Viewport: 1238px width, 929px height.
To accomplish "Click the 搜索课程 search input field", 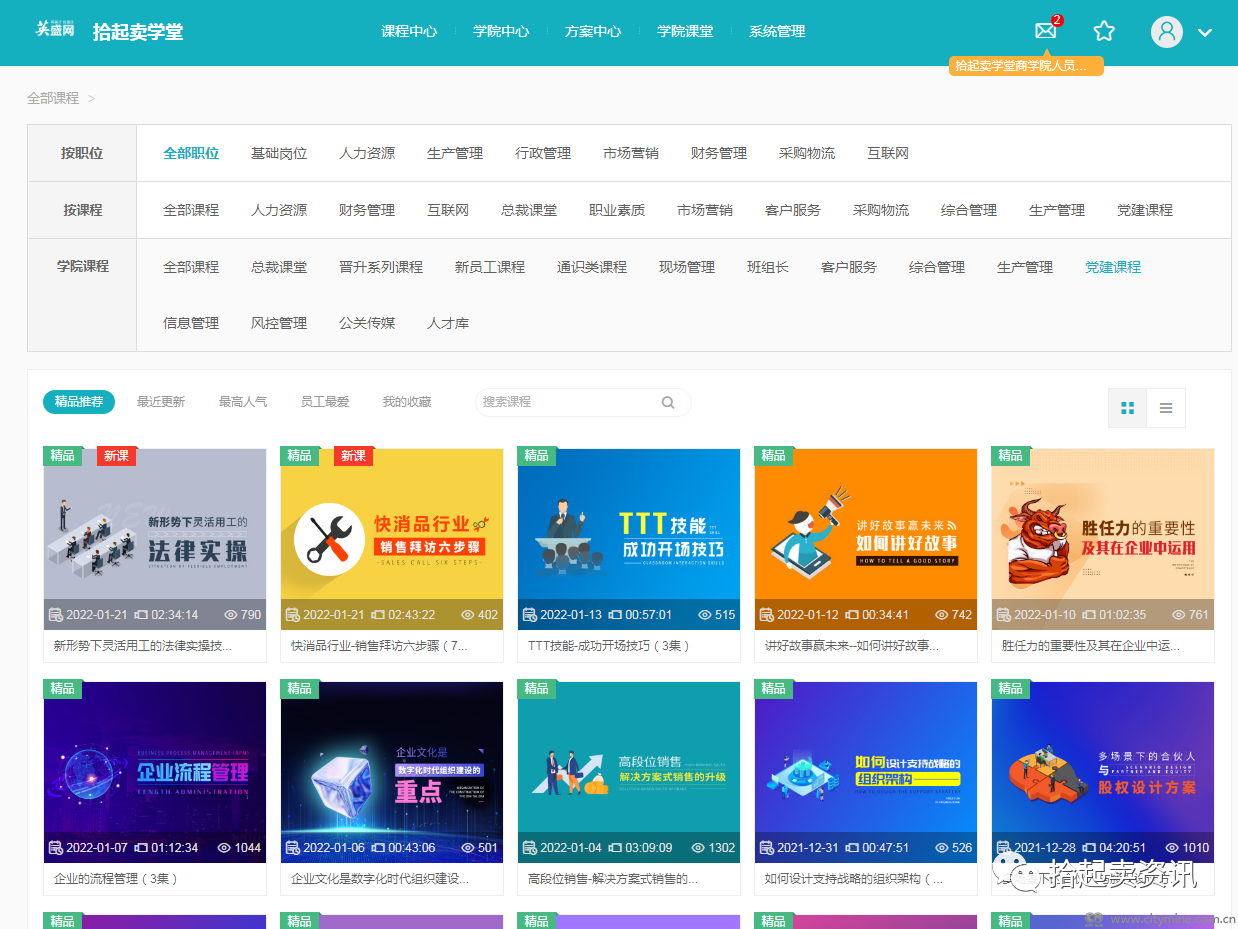I will click(568, 402).
